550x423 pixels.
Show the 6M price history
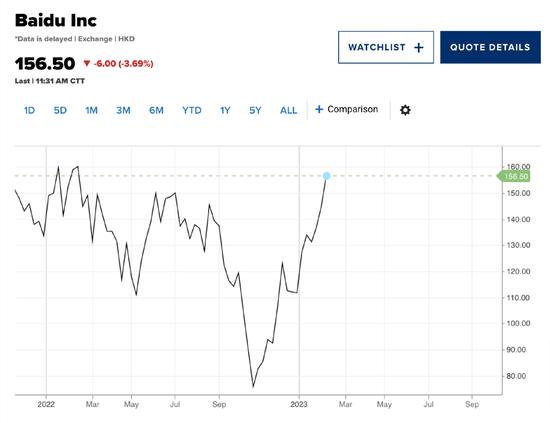(x=156, y=110)
